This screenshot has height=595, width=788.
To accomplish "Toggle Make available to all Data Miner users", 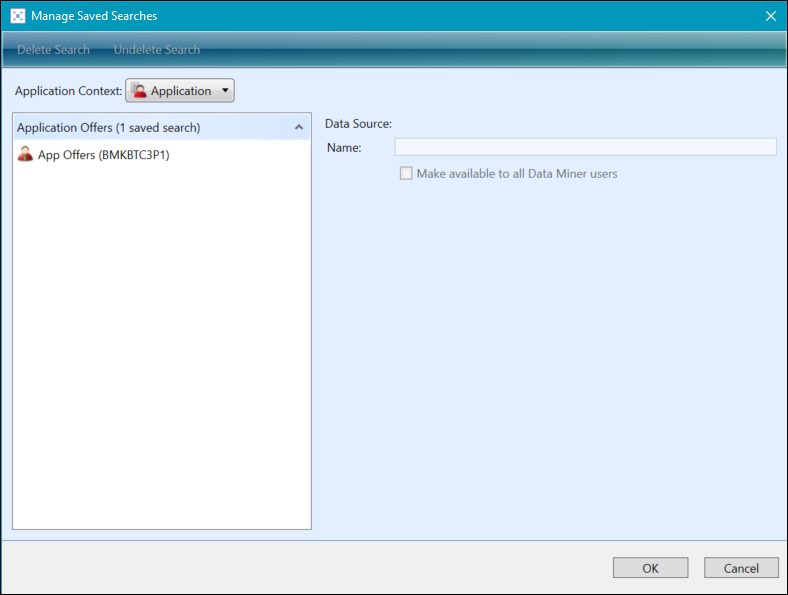I will click(x=406, y=173).
